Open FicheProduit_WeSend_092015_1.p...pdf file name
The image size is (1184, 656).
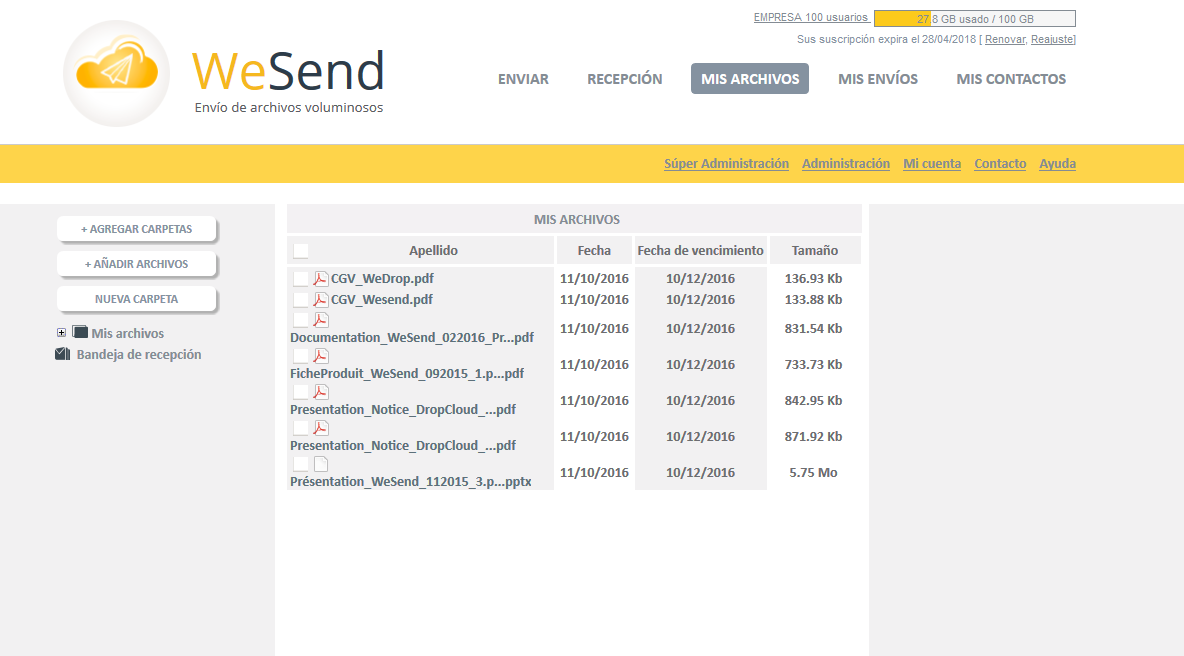click(407, 374)
